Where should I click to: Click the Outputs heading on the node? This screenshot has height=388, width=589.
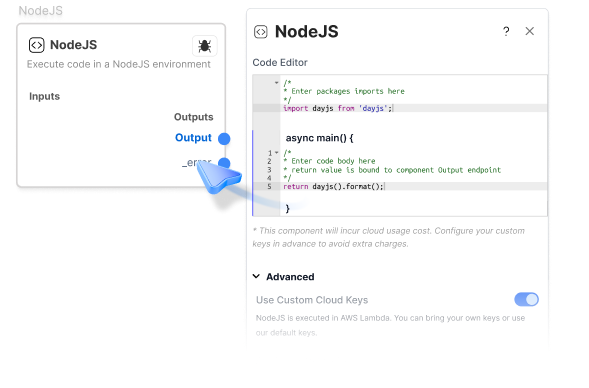[x=193, y=117]
